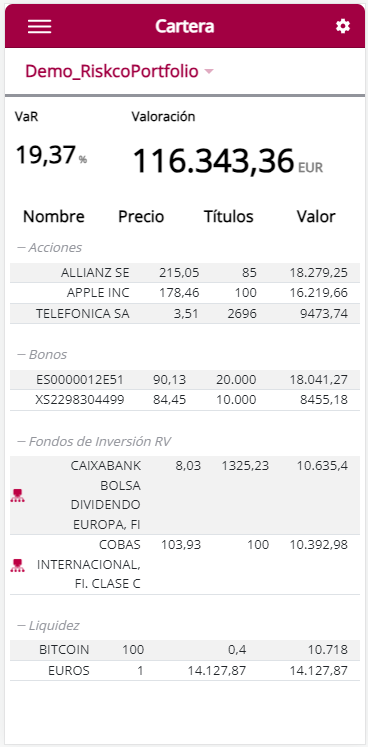Click the Precio column header
Viewport: 368px width, 747px height.
141,217
